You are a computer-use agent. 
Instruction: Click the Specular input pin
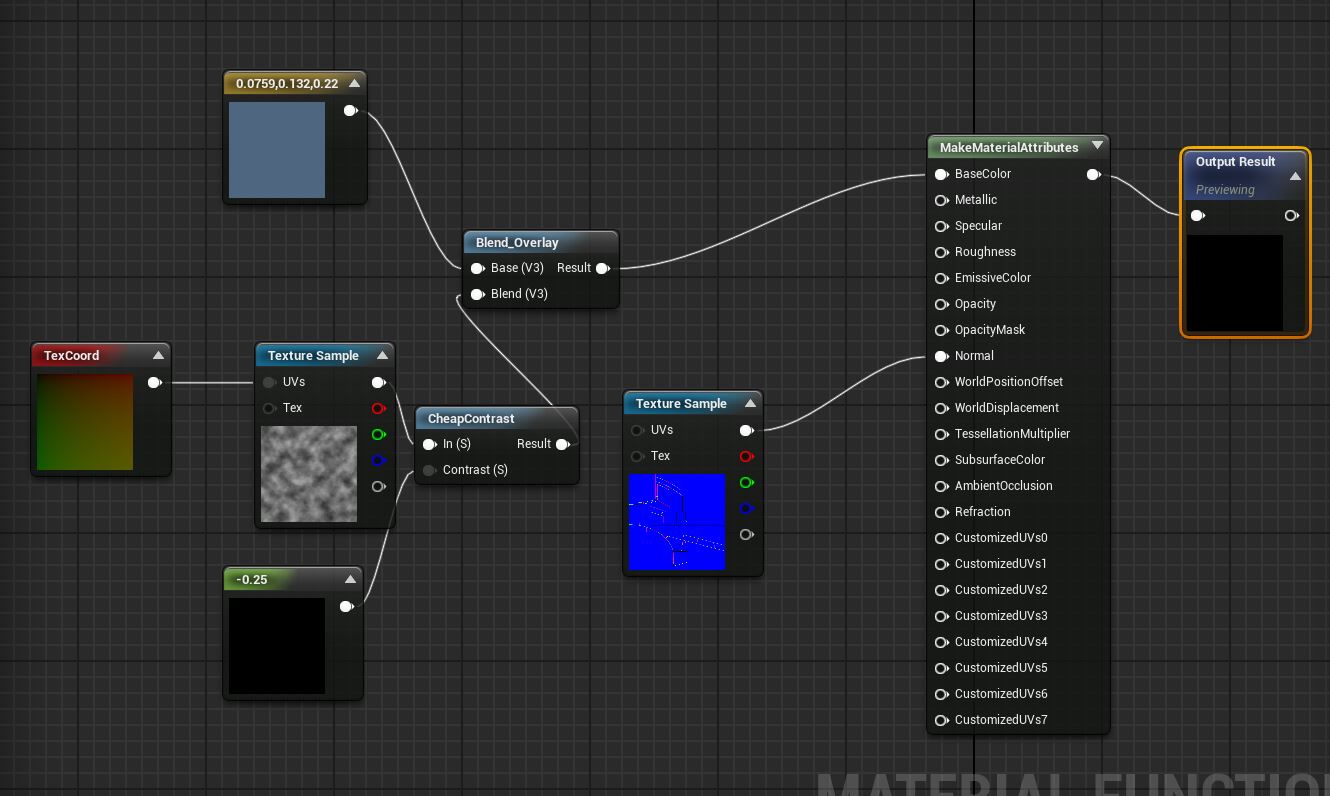tap(941, 226)
